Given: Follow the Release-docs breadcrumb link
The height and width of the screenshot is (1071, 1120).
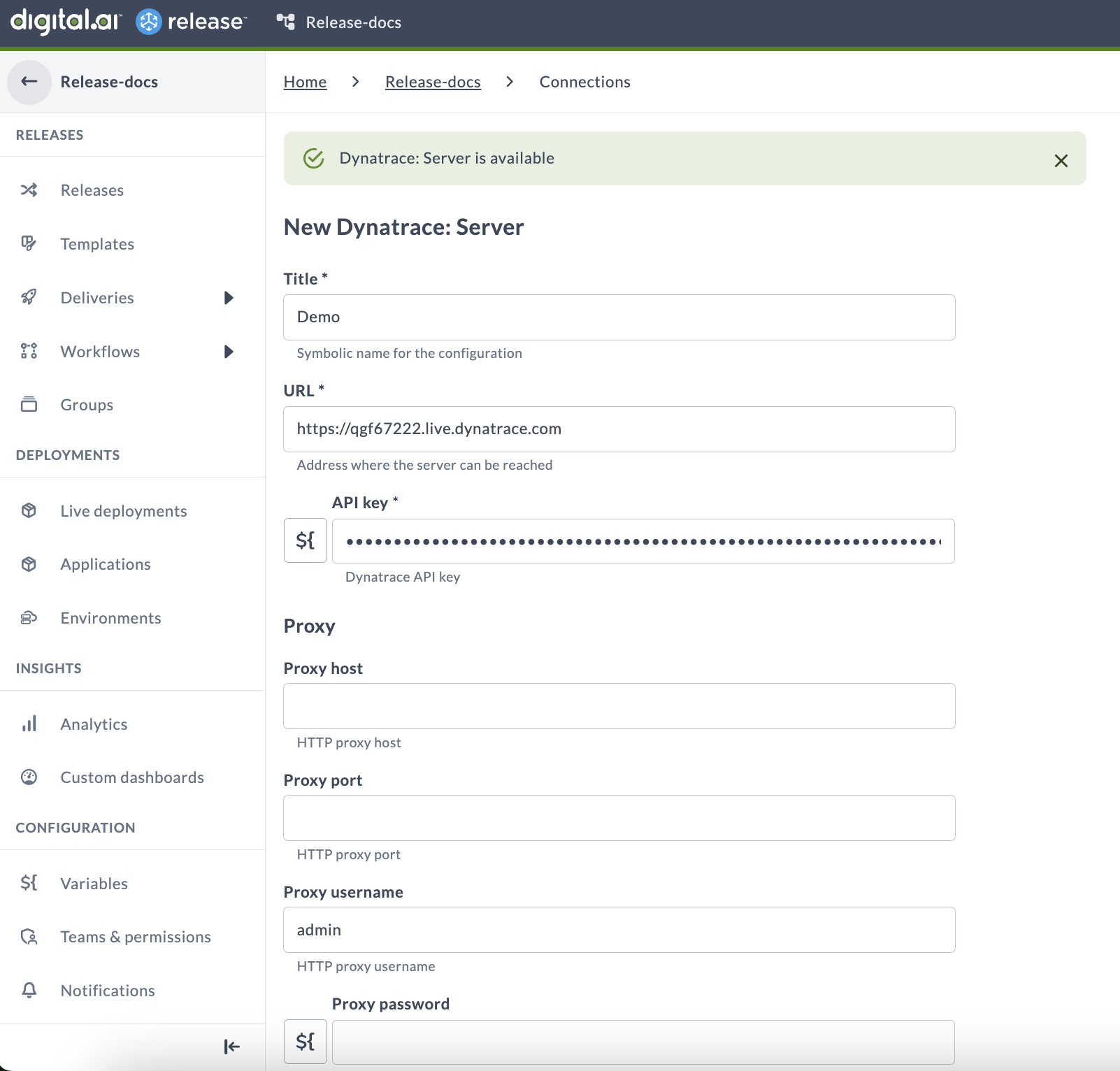Looking at the screenshot, I should [x=433, y=82].
